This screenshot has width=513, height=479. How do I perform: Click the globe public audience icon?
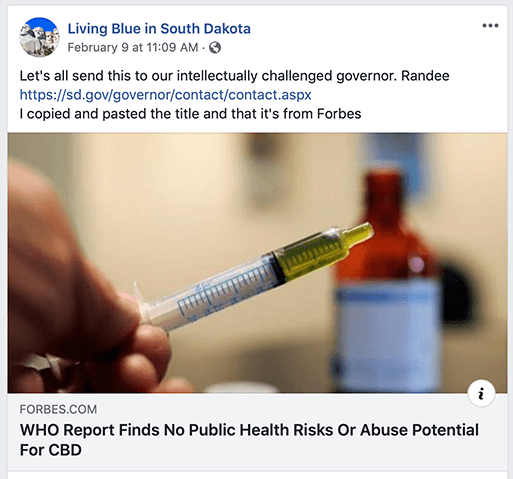(x=215, y=48)
